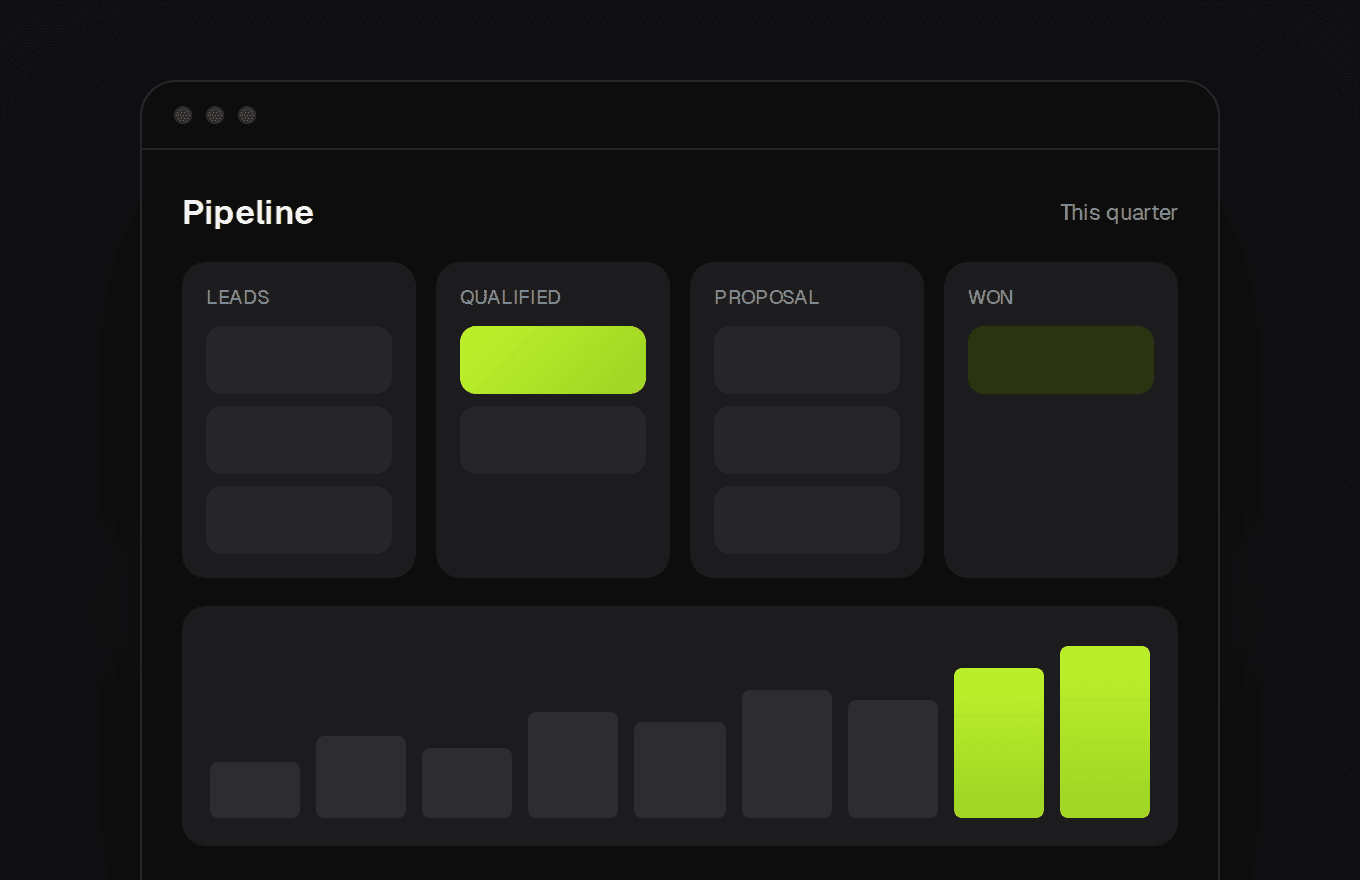Select the "PROPOSAL" column label
Viewport: 1360px width, 880px height.
pos(766,297)
